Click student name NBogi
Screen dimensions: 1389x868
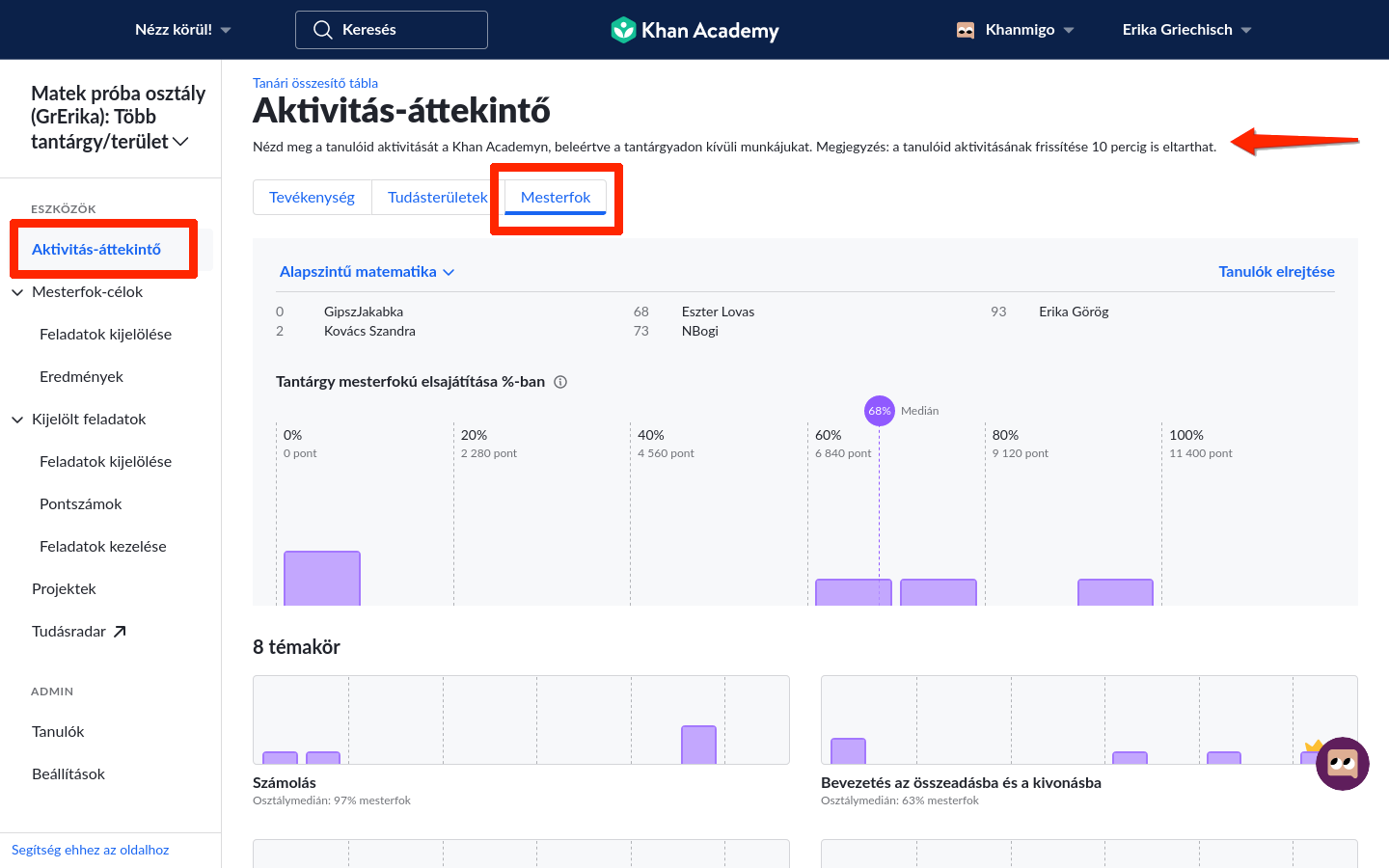(700, 331)
